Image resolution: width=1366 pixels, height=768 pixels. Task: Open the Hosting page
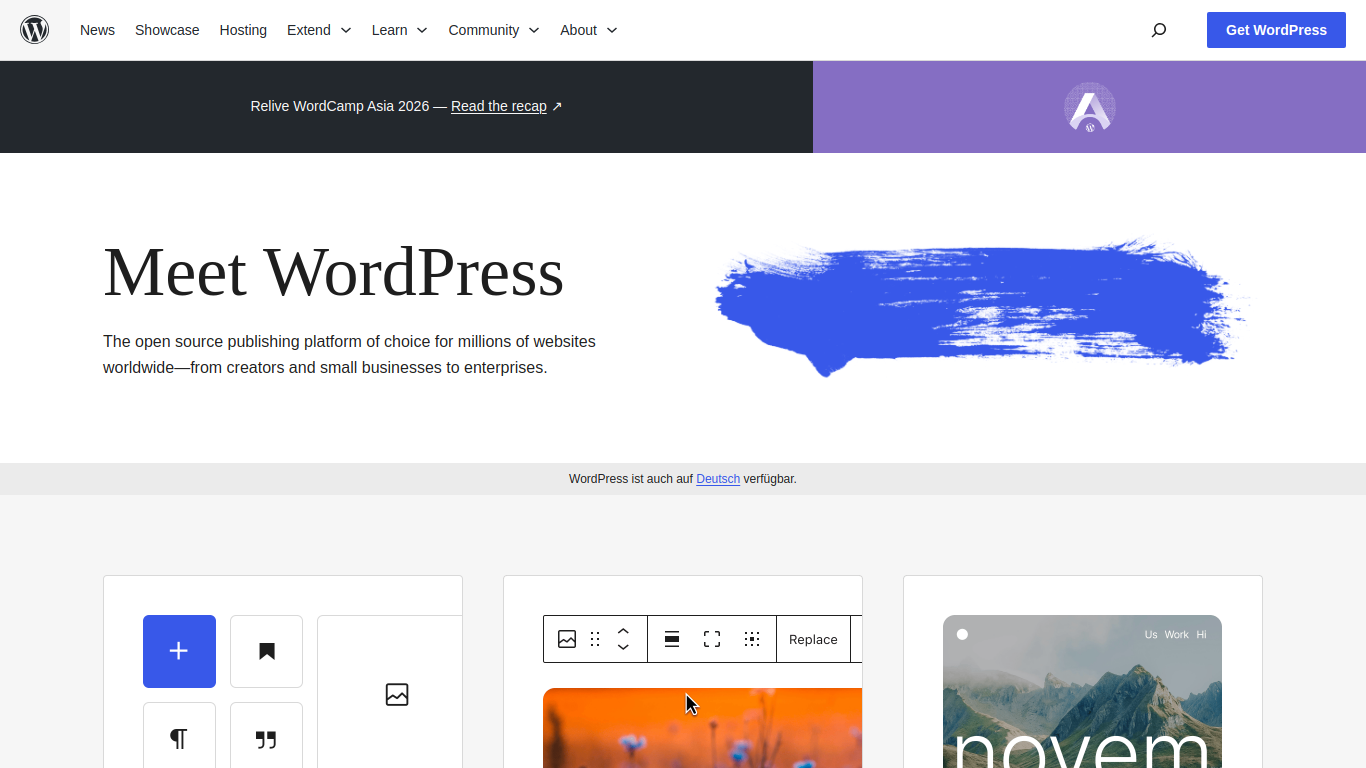pyautogui.click(x=243, y=30)
